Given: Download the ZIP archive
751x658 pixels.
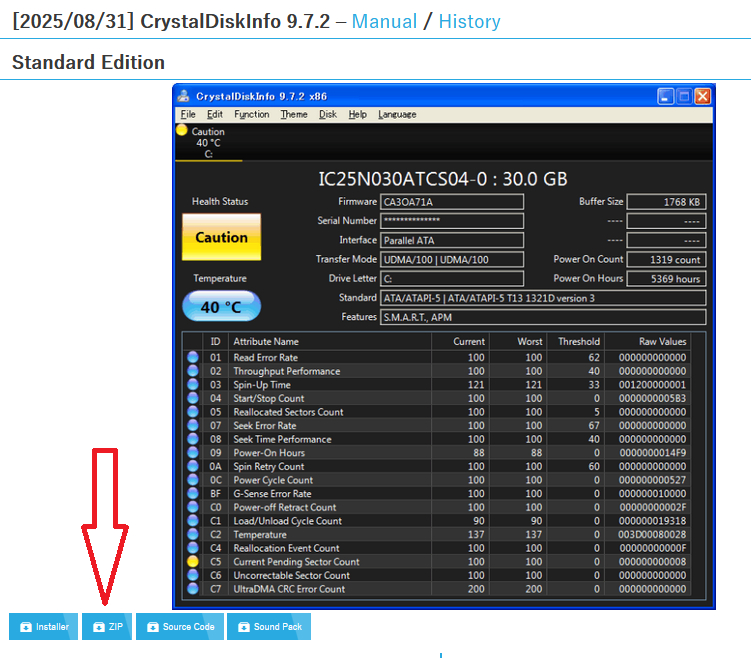Looking at the screenshot, I should (x=107, y=626).
